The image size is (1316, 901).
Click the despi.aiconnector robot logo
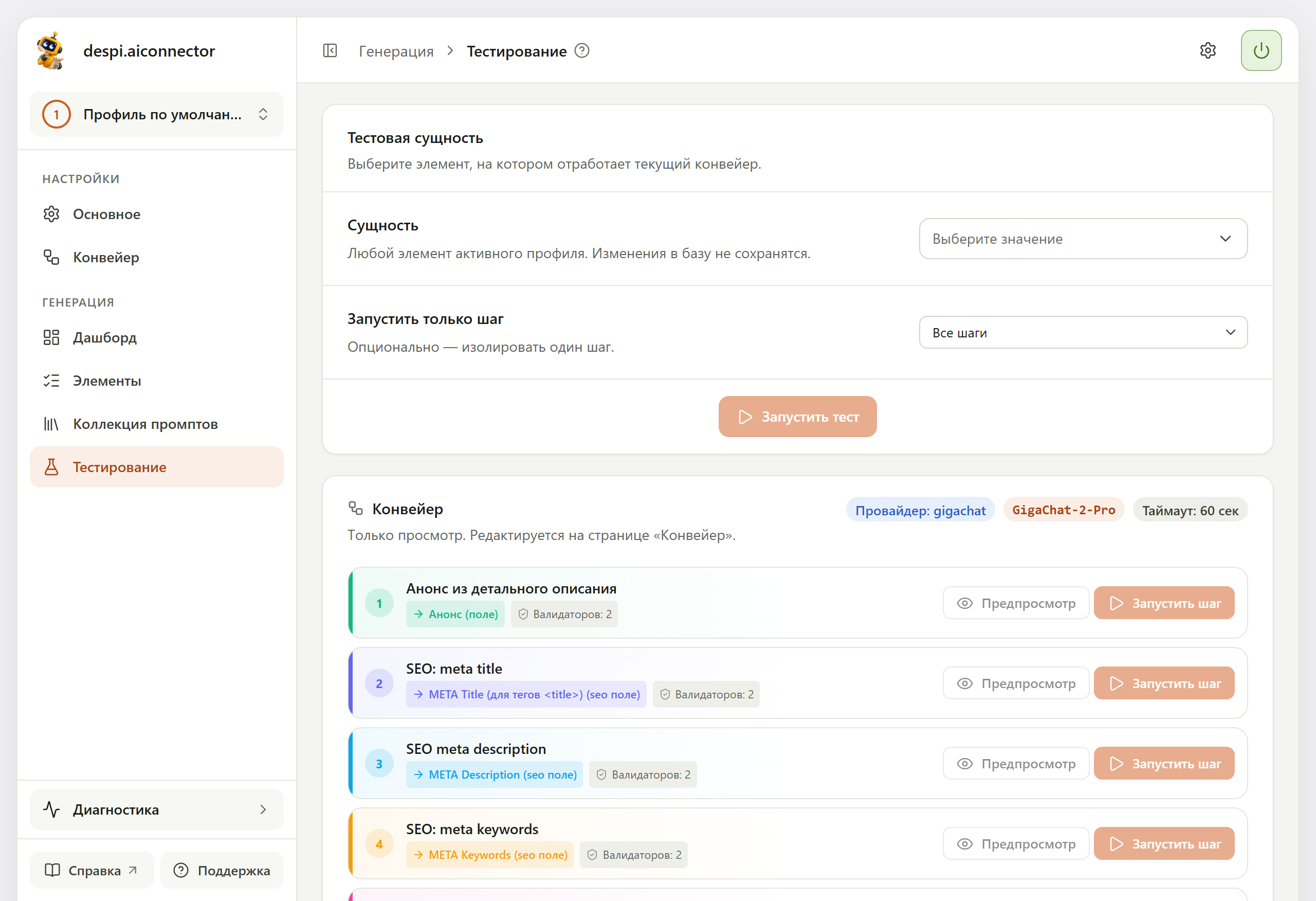pos(50,51)
